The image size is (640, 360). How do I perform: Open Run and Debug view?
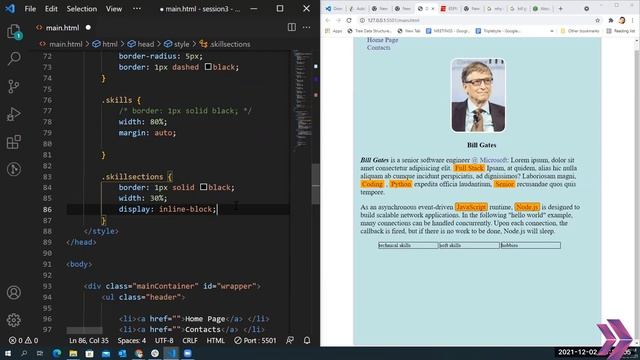coord(13,114)
